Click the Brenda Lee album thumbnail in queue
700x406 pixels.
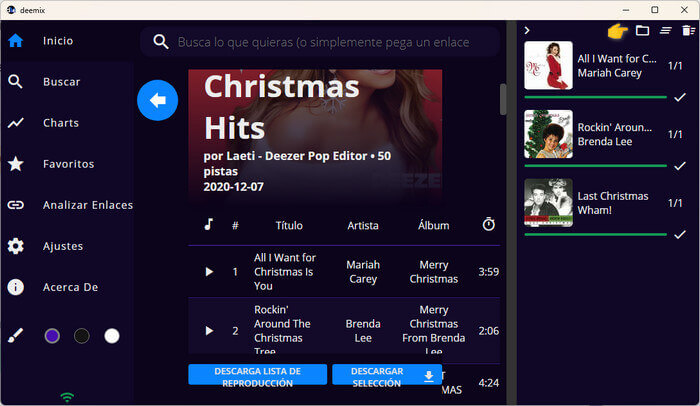(548, 134)
